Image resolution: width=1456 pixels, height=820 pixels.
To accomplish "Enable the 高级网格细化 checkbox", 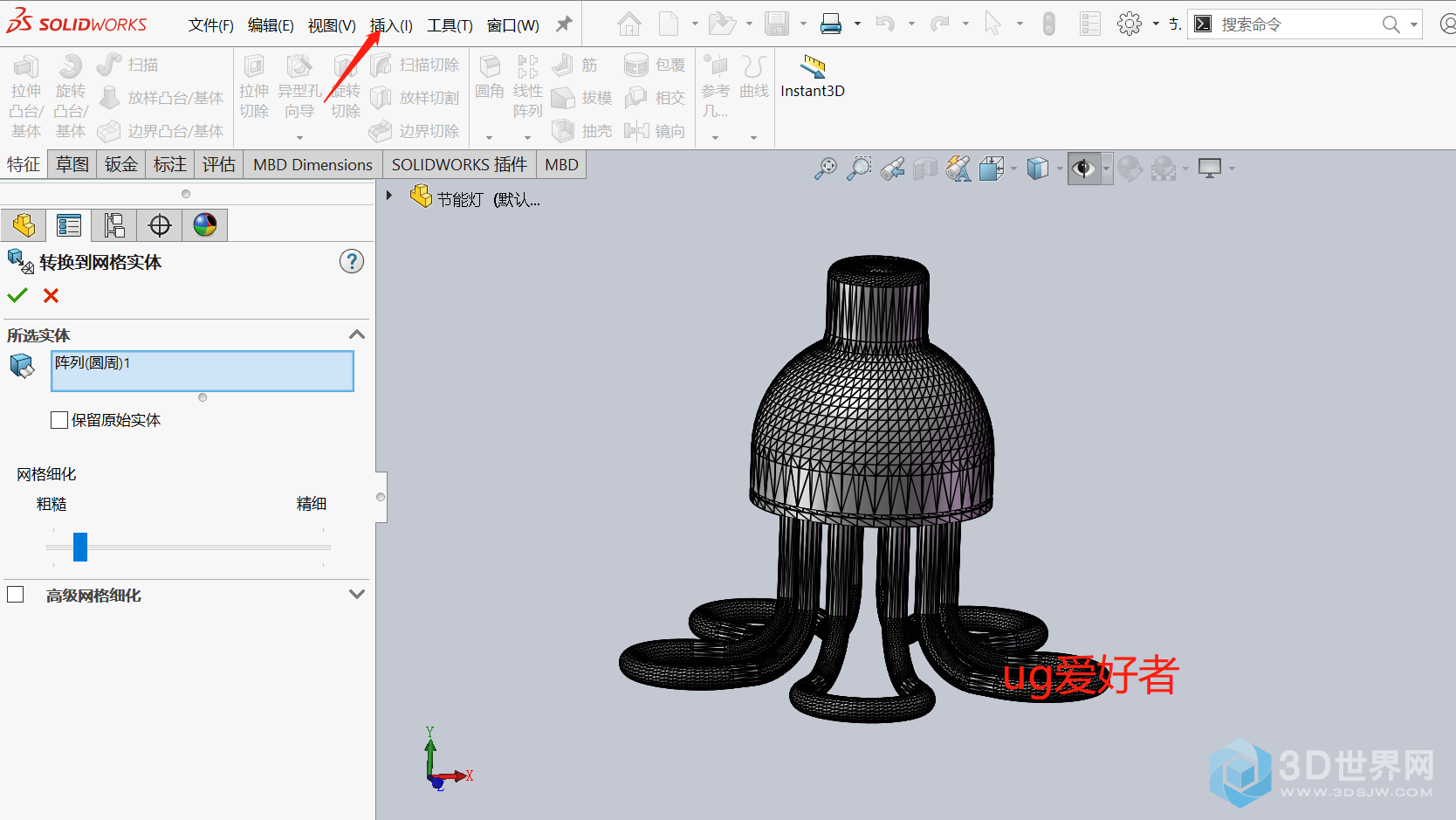I will (16, 594).
